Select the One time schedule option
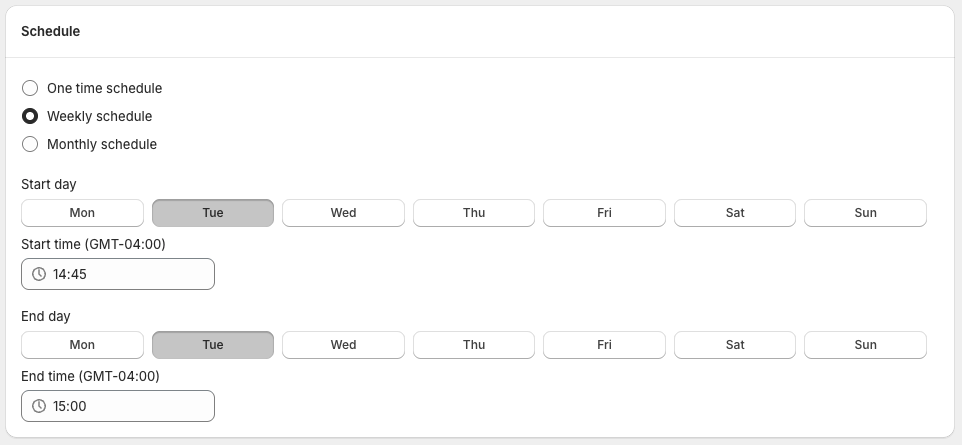The image size is (962, 445). tap(30, 88)
